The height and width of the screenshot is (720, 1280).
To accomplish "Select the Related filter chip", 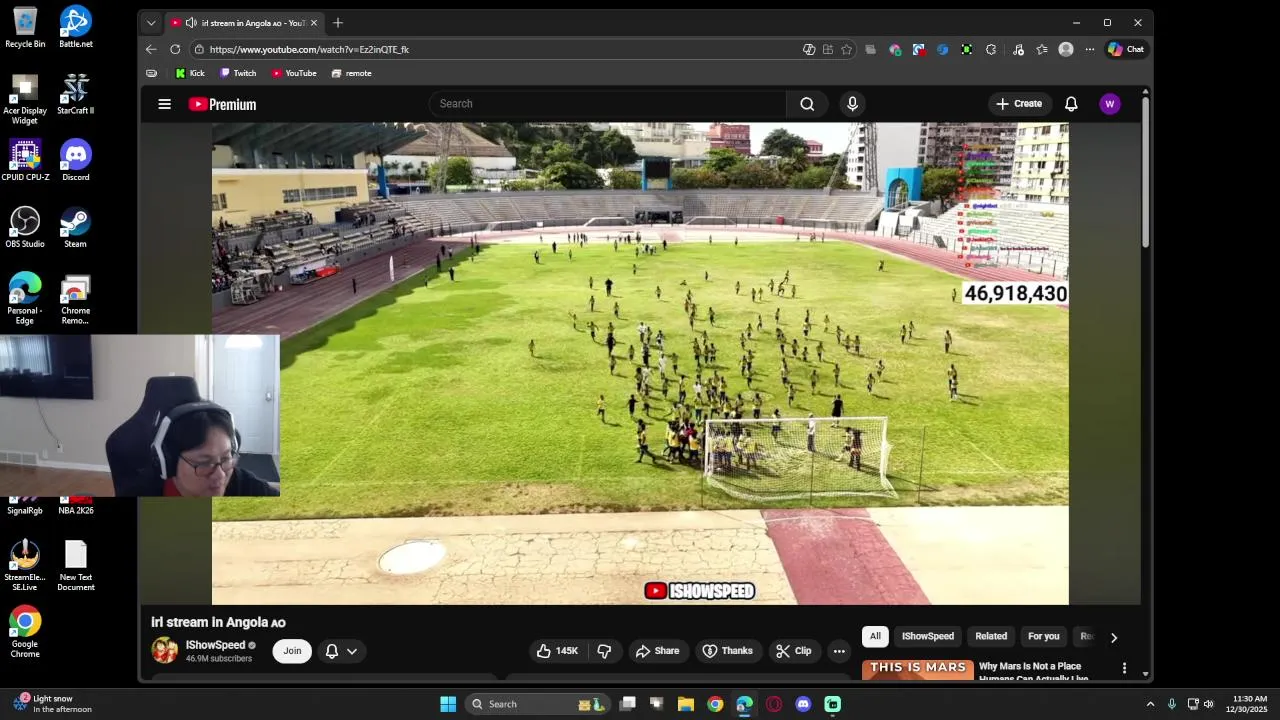I will pos(991,636).
